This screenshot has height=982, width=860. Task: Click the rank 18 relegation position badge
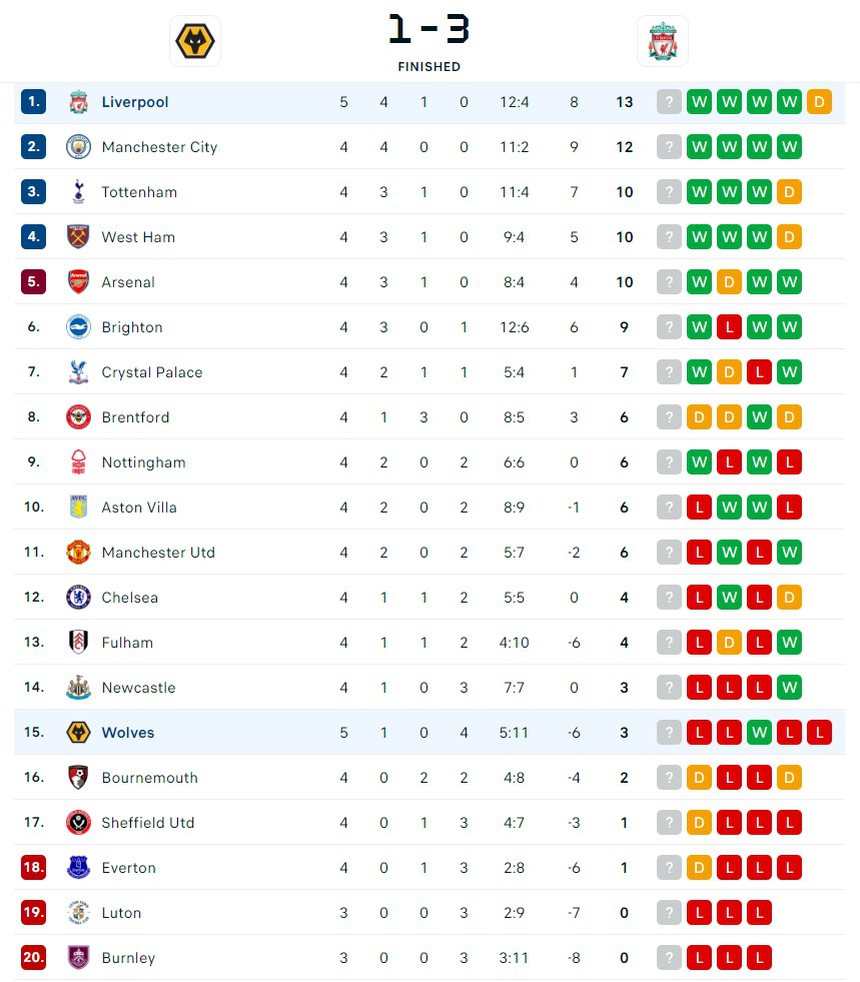(33, 867)
